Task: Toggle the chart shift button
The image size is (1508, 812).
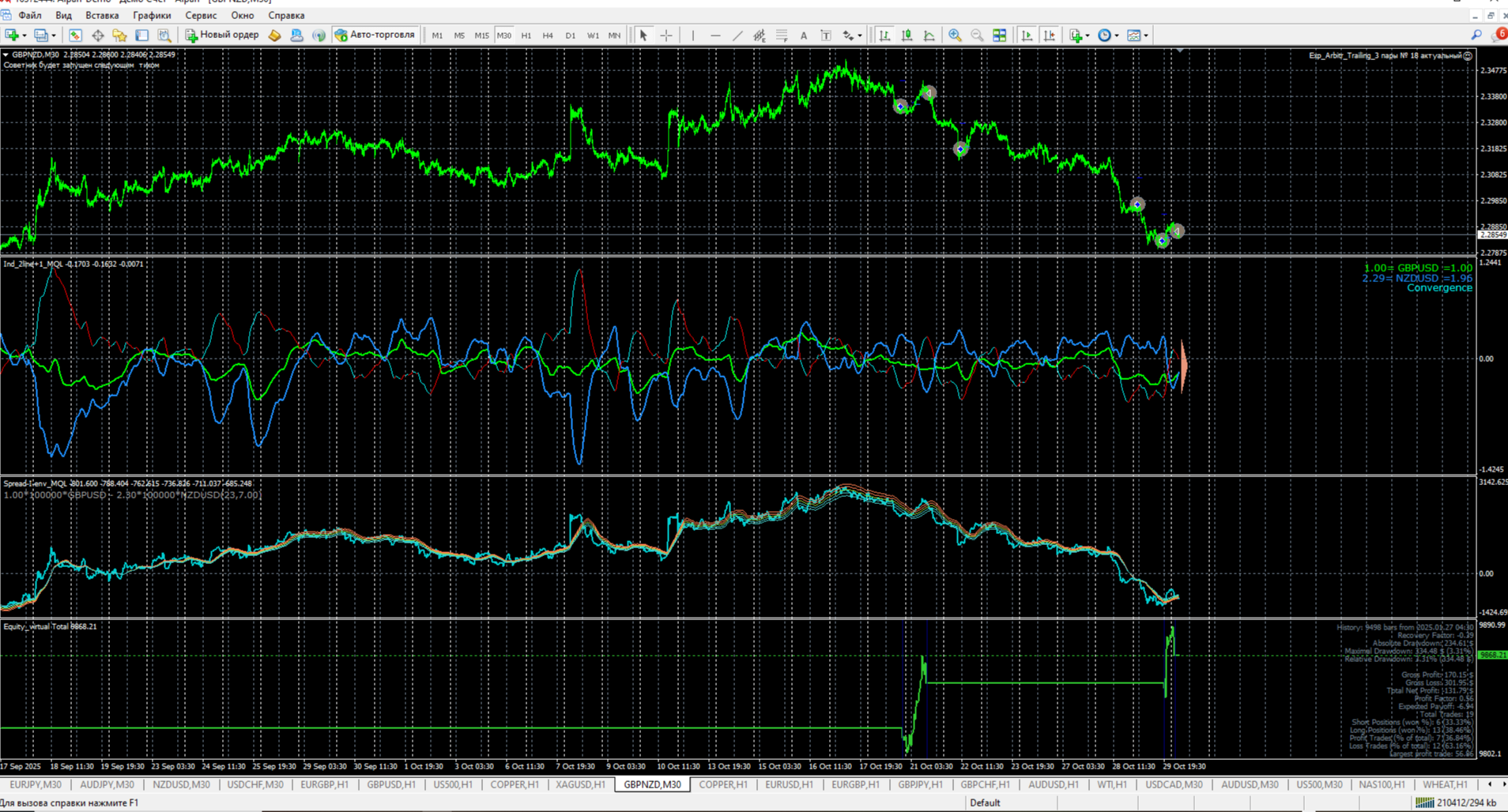Action: (1049, 36)
